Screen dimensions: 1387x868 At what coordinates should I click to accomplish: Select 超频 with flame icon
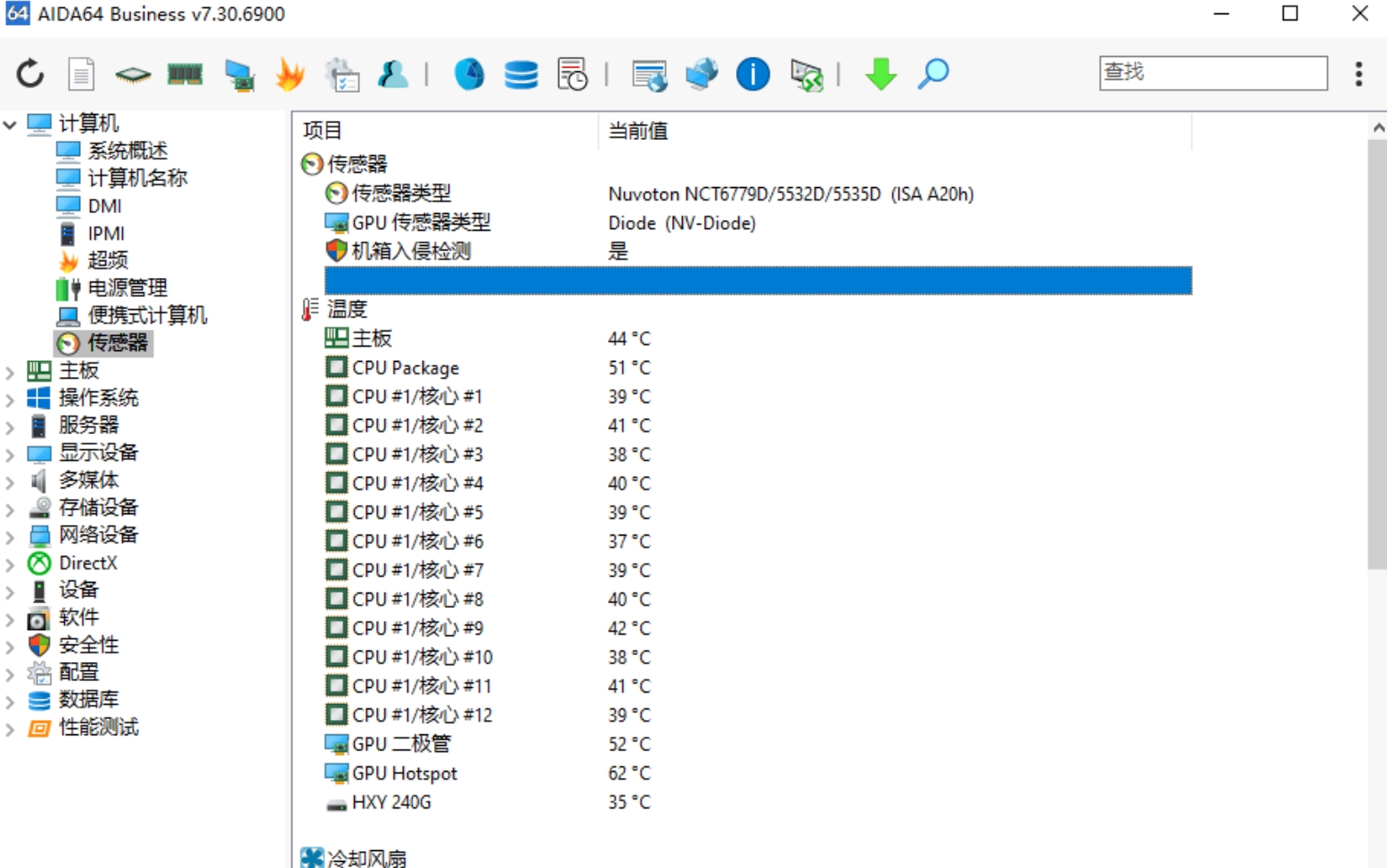(107, 260)
